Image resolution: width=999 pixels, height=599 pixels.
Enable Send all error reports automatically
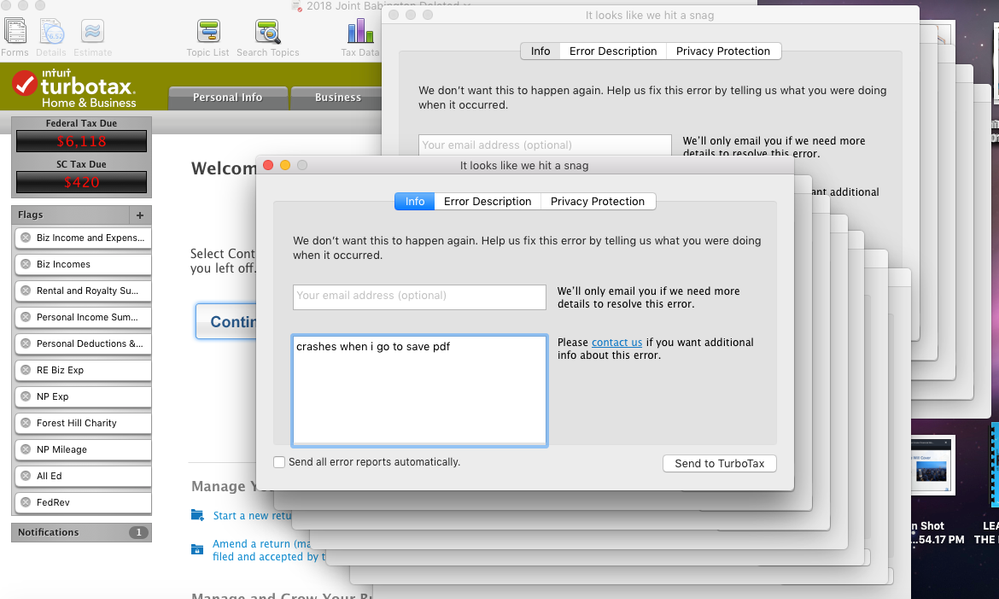(x=279, y=462)
